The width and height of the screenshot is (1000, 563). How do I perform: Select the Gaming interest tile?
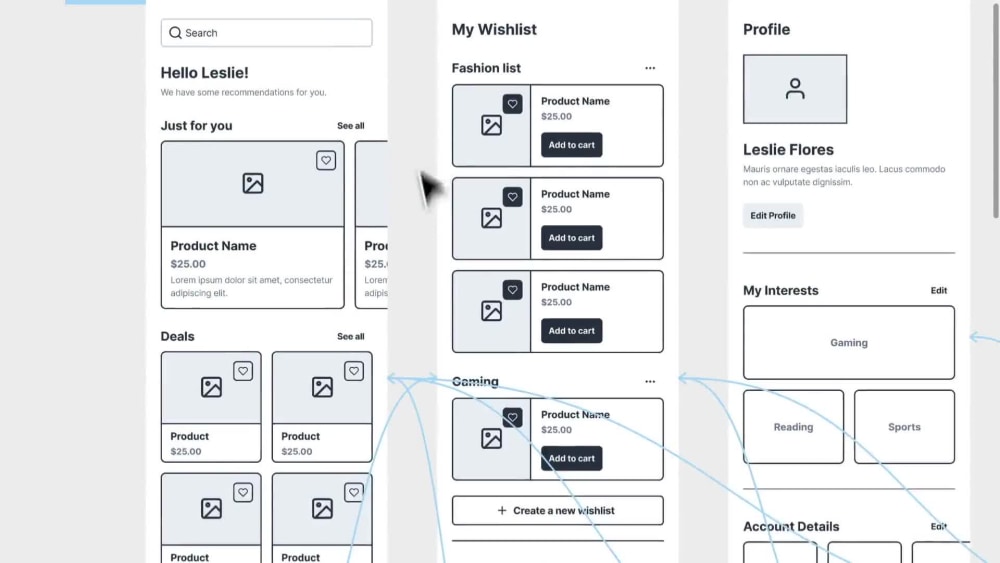849,342
